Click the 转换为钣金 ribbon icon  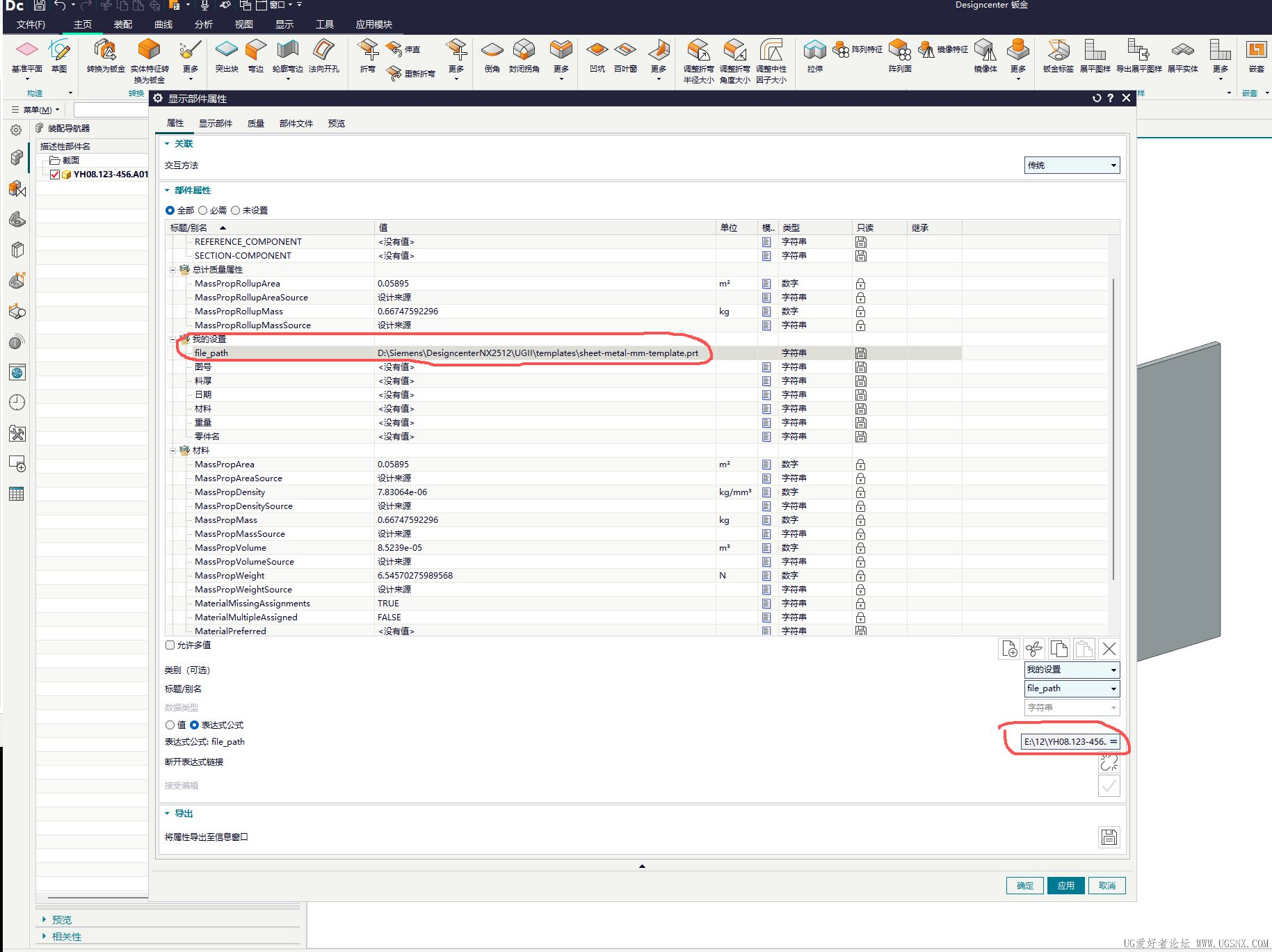click(x=106, y=56)
